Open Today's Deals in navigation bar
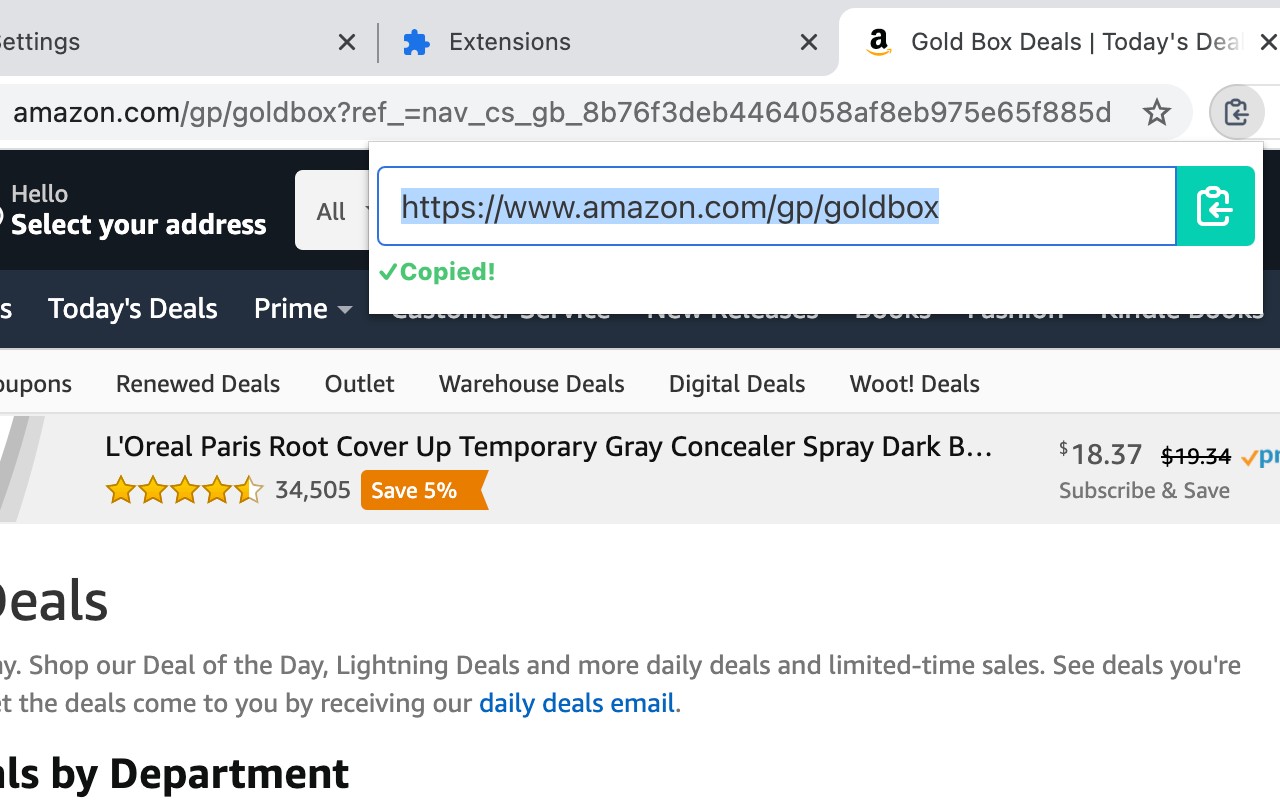The width and height of the screenshot is (1280, 800). pos(133,308)
